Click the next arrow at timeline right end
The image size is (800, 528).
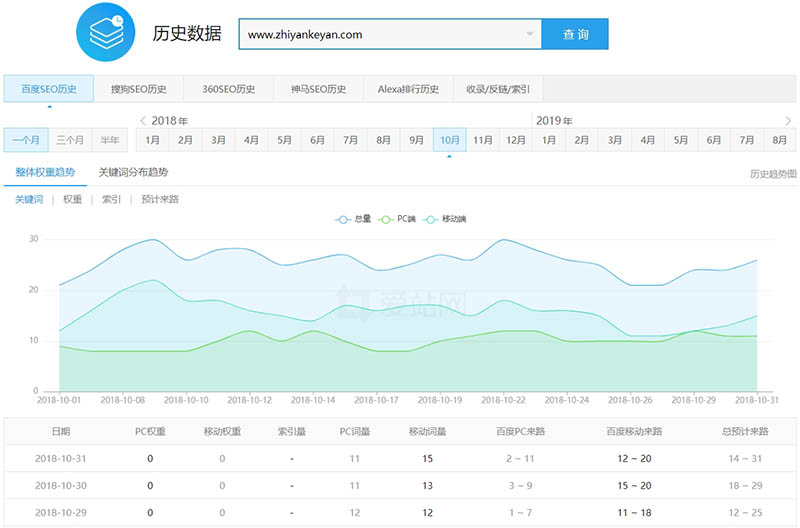(x=788, y=121)
